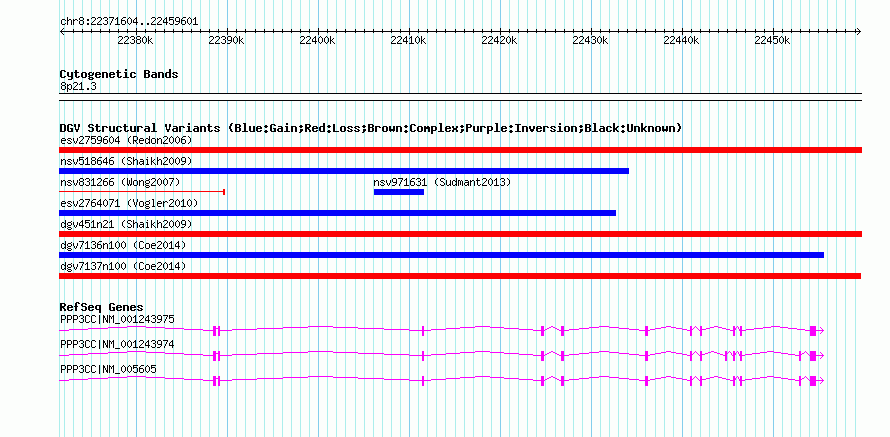Click the Cytogenetic Bands track heading
This screenshot has width=890, height=437.
point(119,74)
